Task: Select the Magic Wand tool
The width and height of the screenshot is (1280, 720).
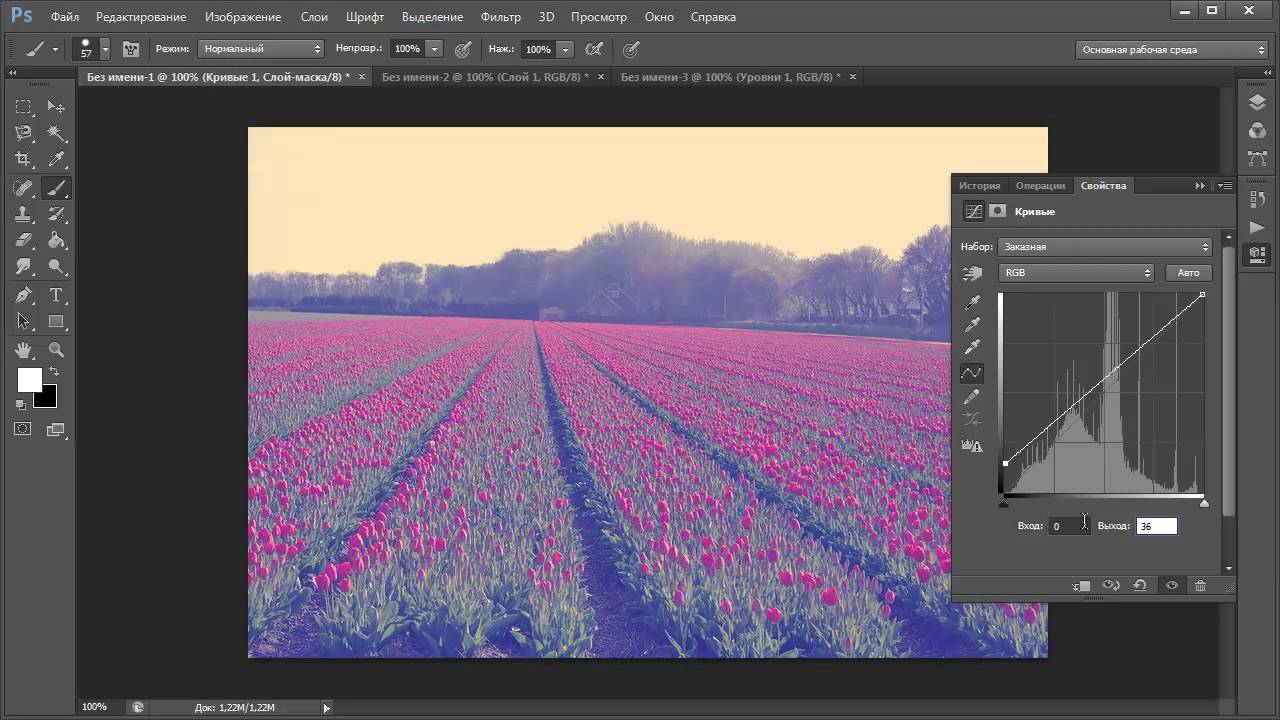Action: [x=57, y=133]
